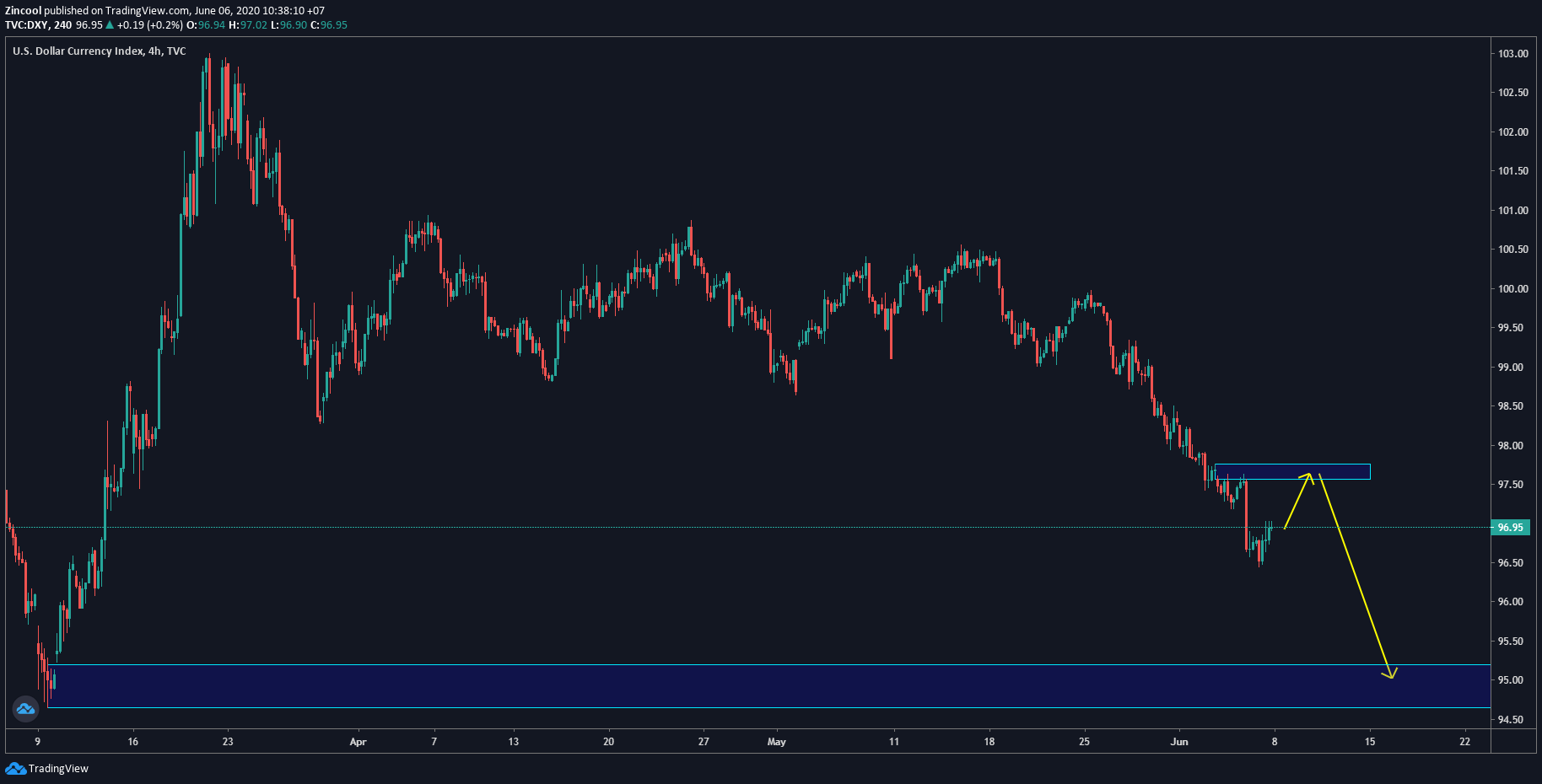The width and height of the screenshot is (1542, 784).
Task: Click the 100.00 price axis label
Action: point(1512,289)
